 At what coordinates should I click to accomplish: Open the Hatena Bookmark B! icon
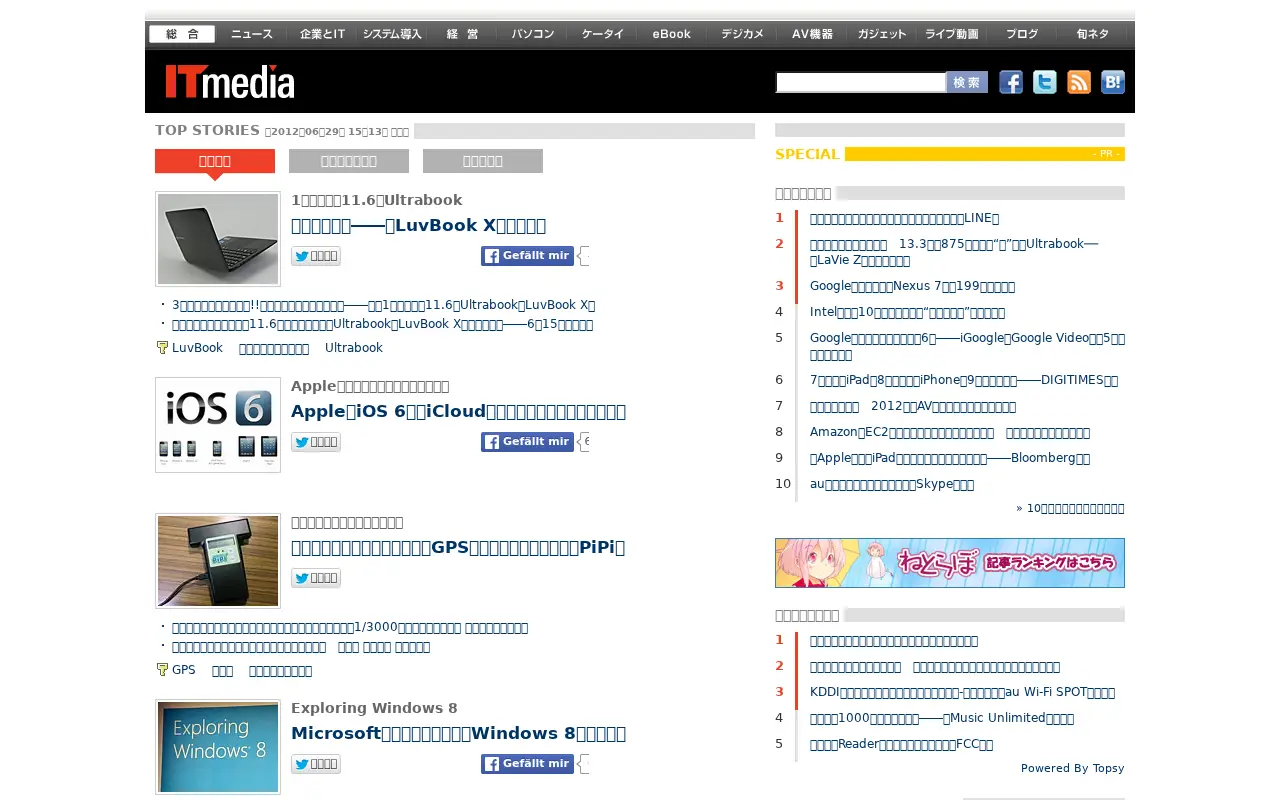point(1113,82)
